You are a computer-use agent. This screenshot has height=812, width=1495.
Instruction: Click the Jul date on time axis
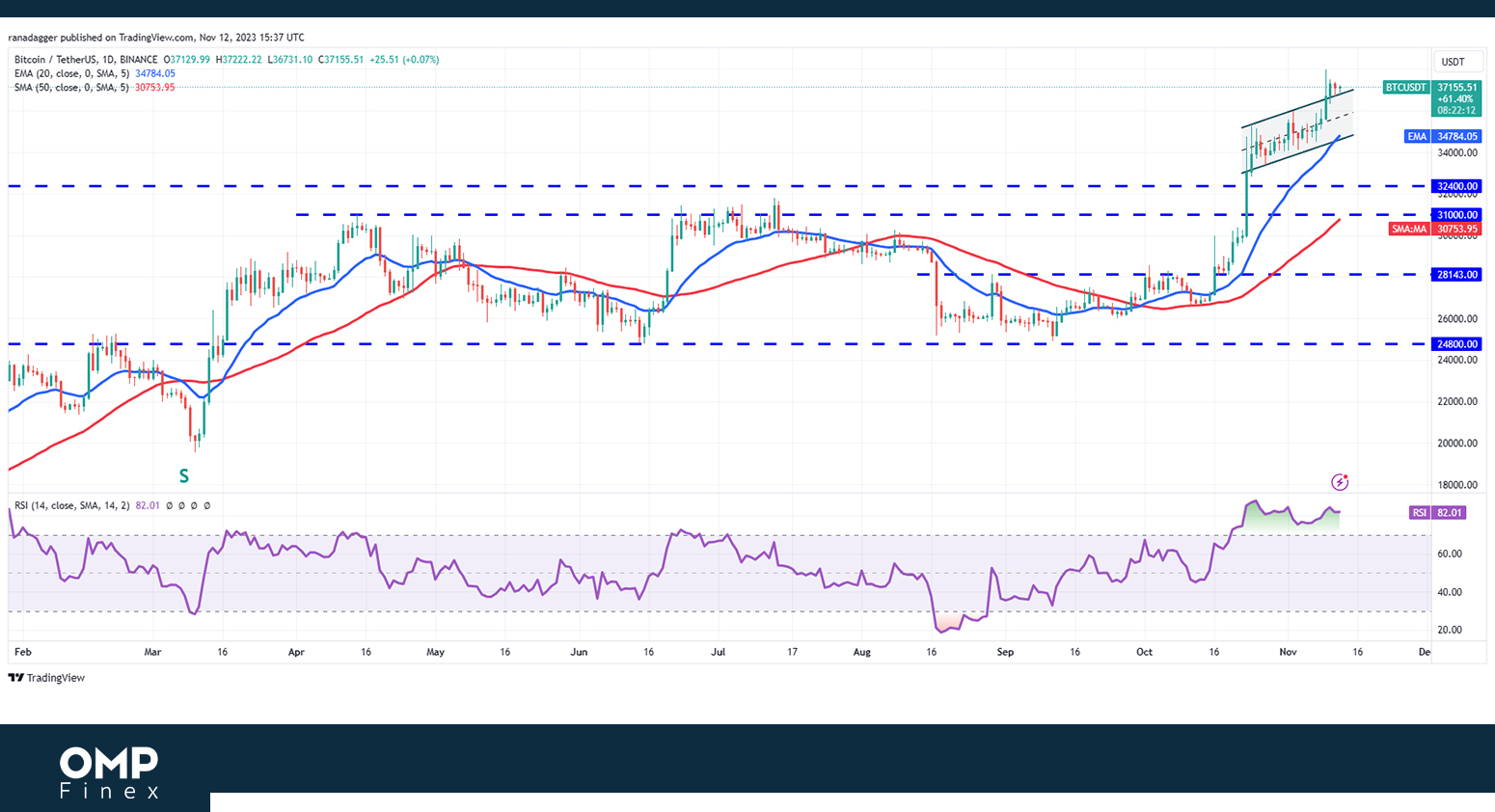718,652
